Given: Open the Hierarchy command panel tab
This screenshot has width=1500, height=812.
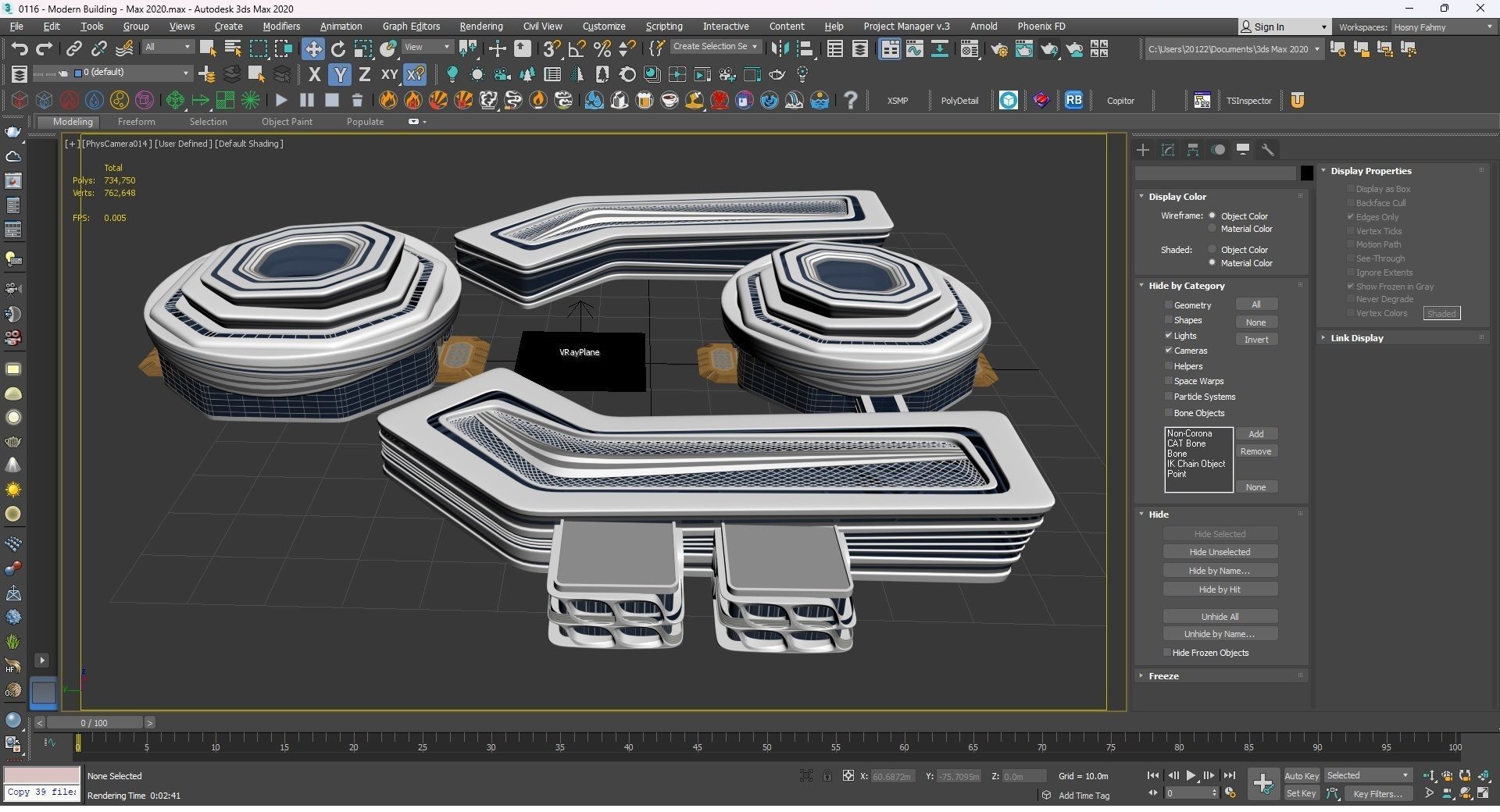Looking at the screenshot, I should pyautogui.click(x=1193, y=150).
